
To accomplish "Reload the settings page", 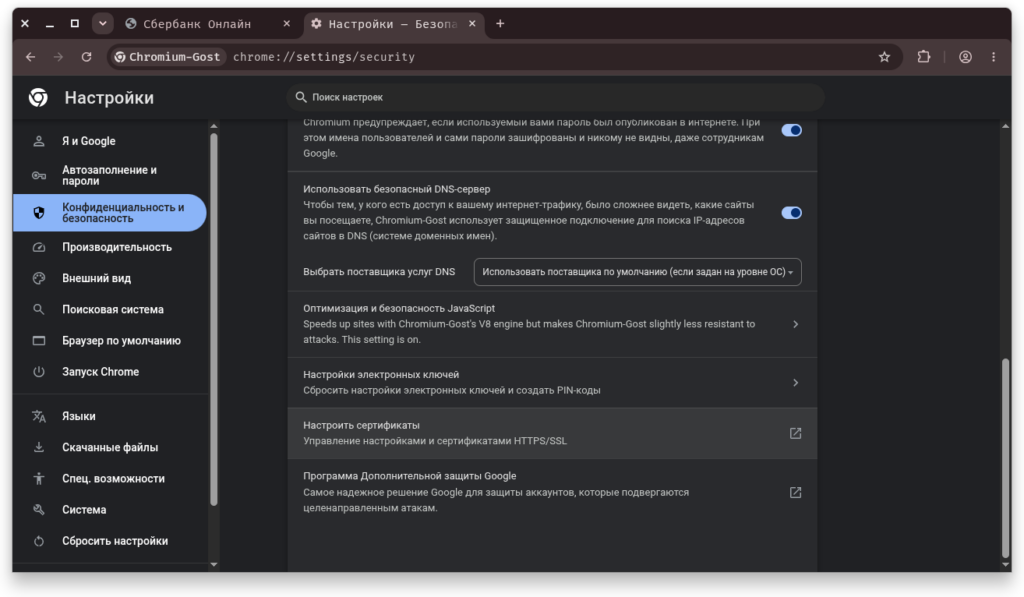I will [86, 57].
